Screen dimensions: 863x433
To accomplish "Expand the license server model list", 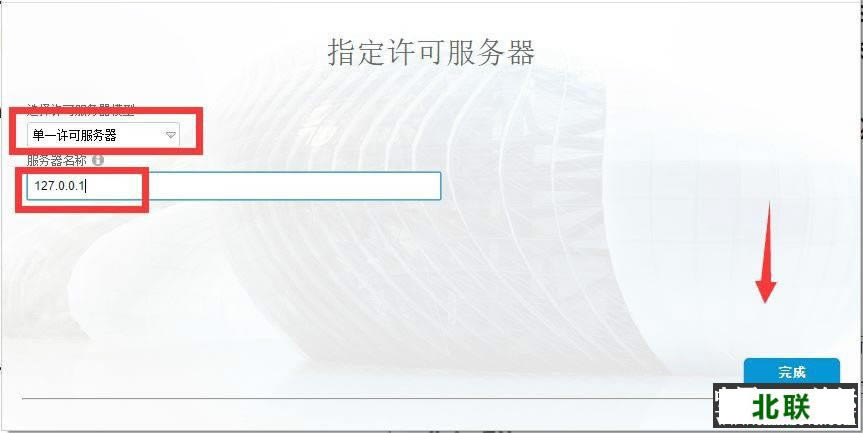I will coord(103,135).
